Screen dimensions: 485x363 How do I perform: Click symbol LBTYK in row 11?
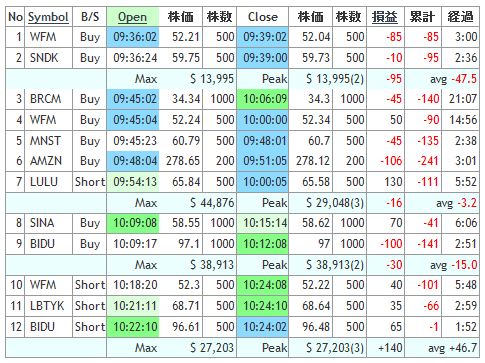click(x=47, y=306)
